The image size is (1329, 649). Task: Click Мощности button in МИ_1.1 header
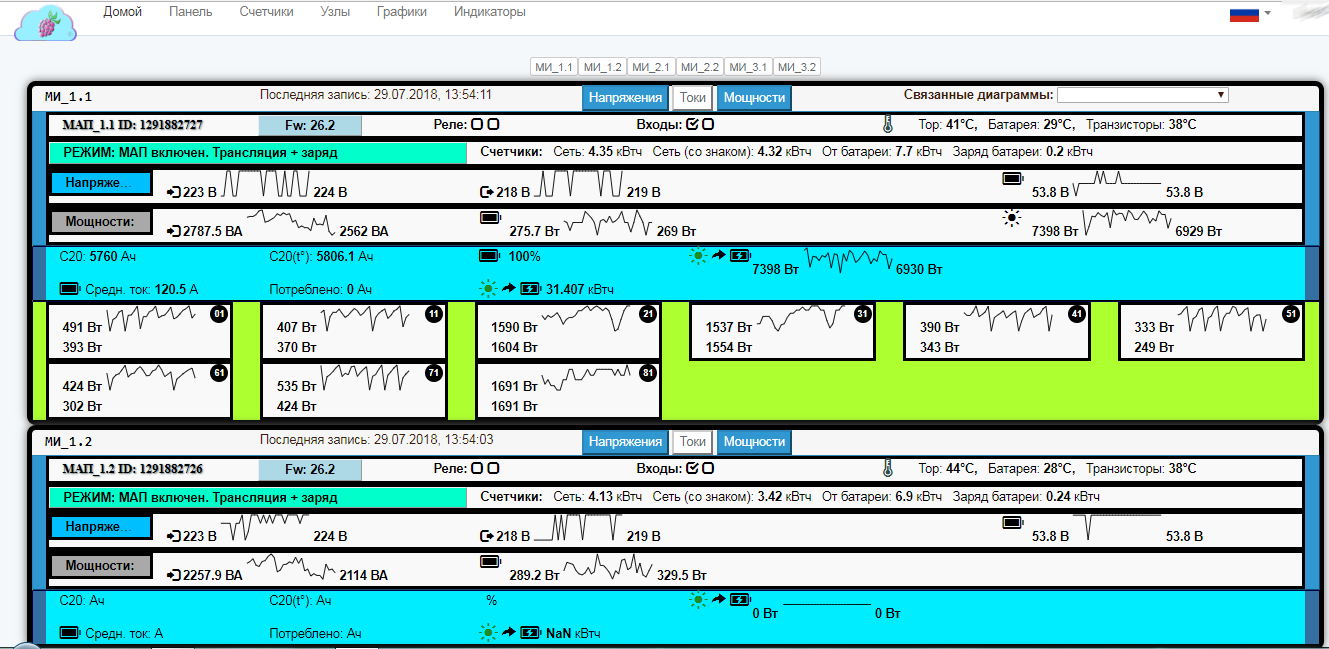coord(753,98)
